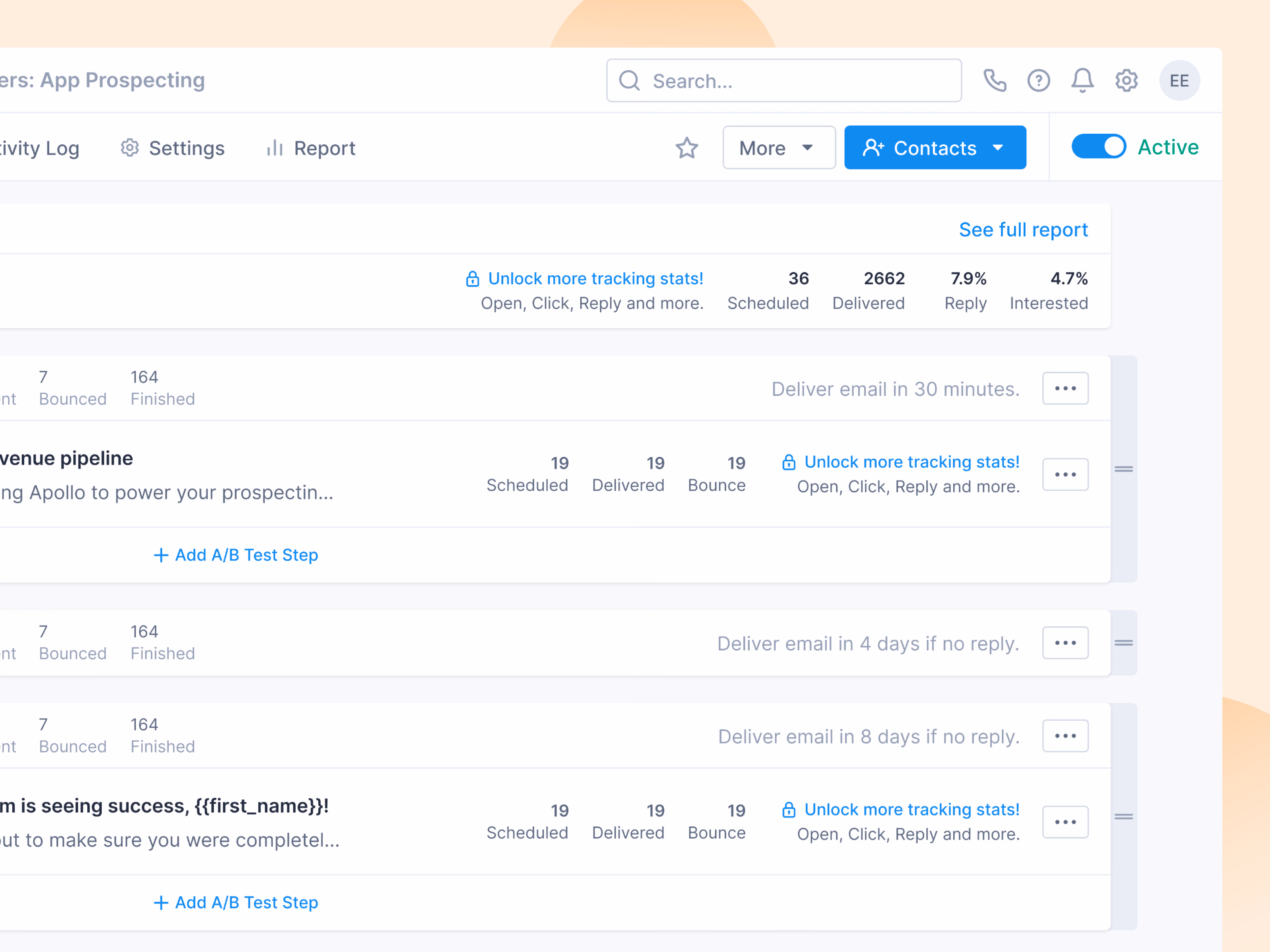The image size is (1270, 952).
Task: Grab drag handle beside first_name email step
Action: point(1123,817)
